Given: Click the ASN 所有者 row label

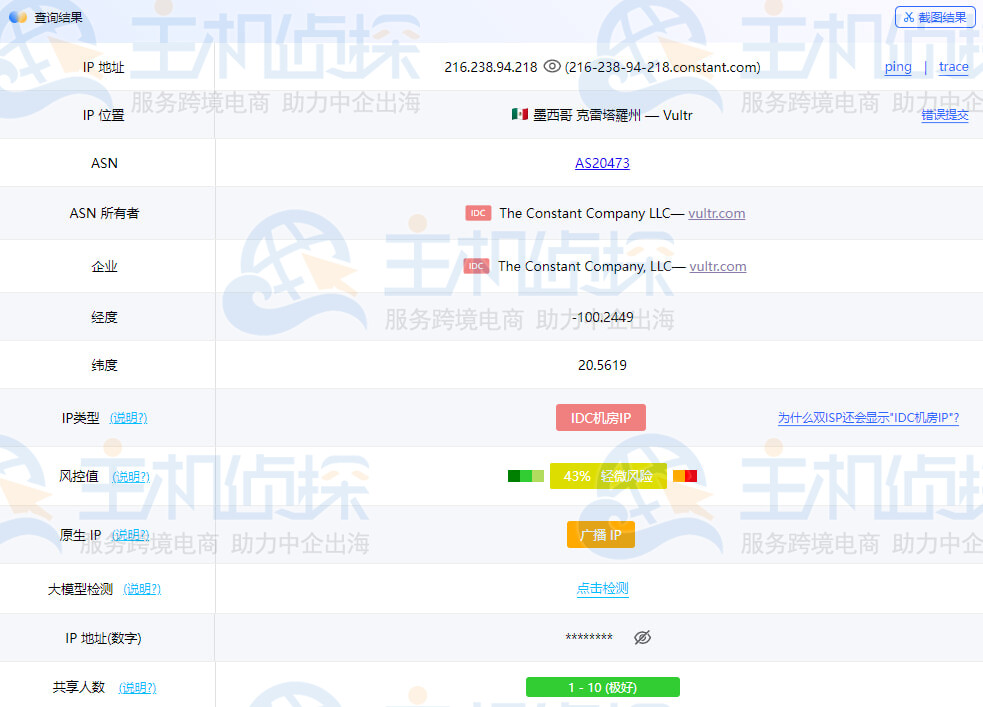Looking at the screenshot, I should point(104,213).
